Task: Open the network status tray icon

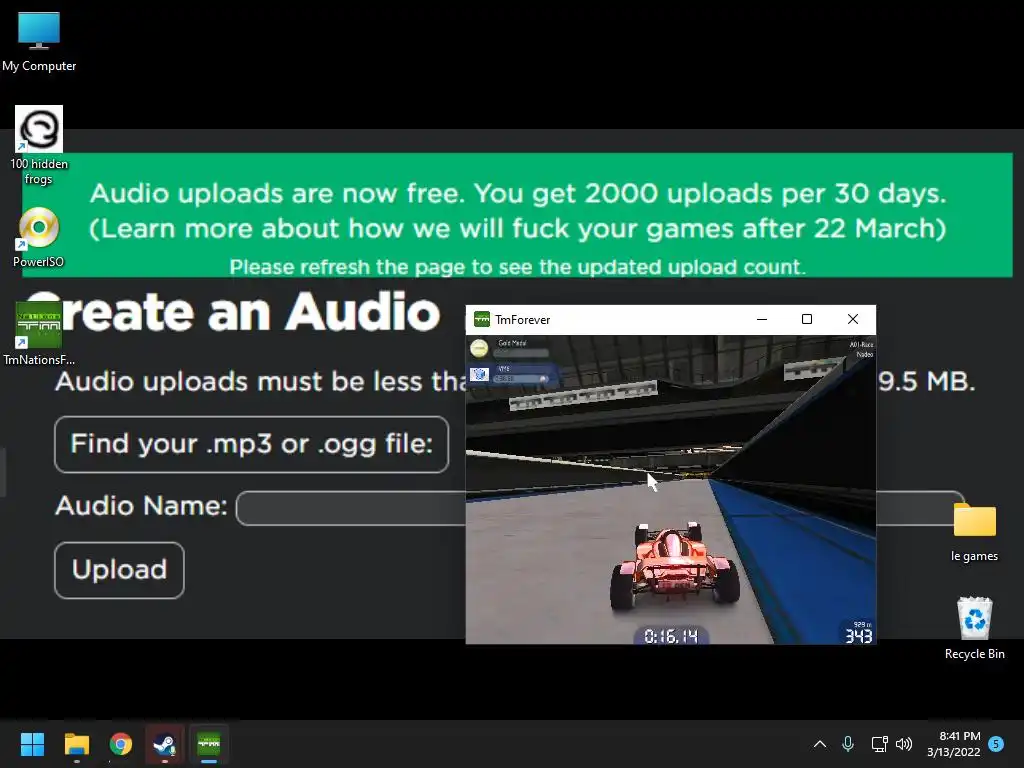Action: 879,744
